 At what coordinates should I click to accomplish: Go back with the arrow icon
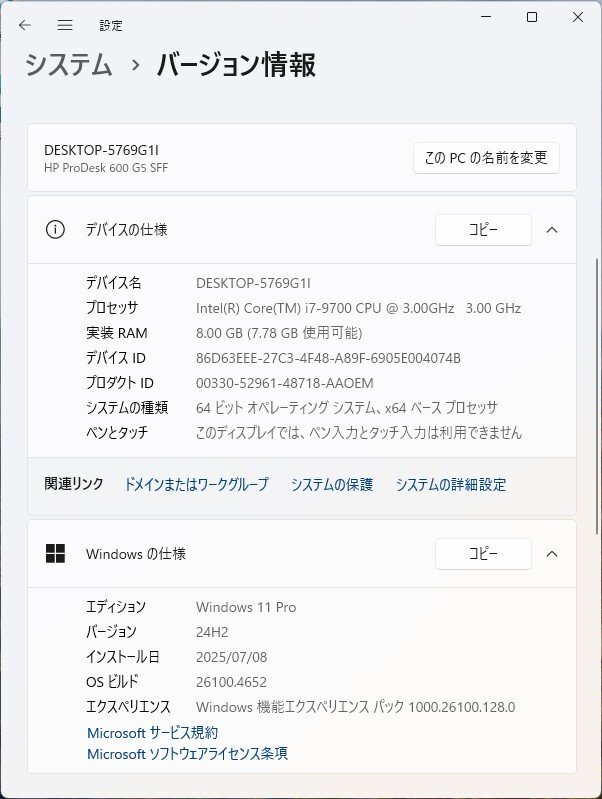(24, 25)
